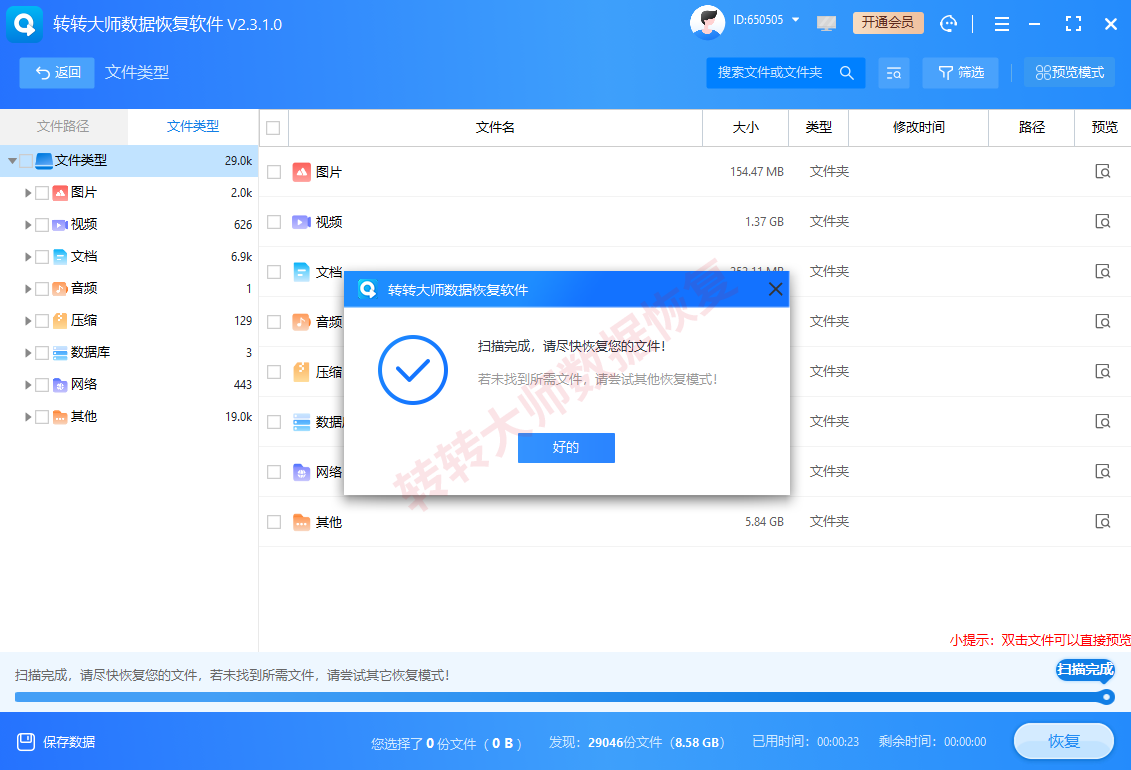Screen dimensions: 1131x770
Task: Sort by the 类型 column header
Action: [819, 128]
